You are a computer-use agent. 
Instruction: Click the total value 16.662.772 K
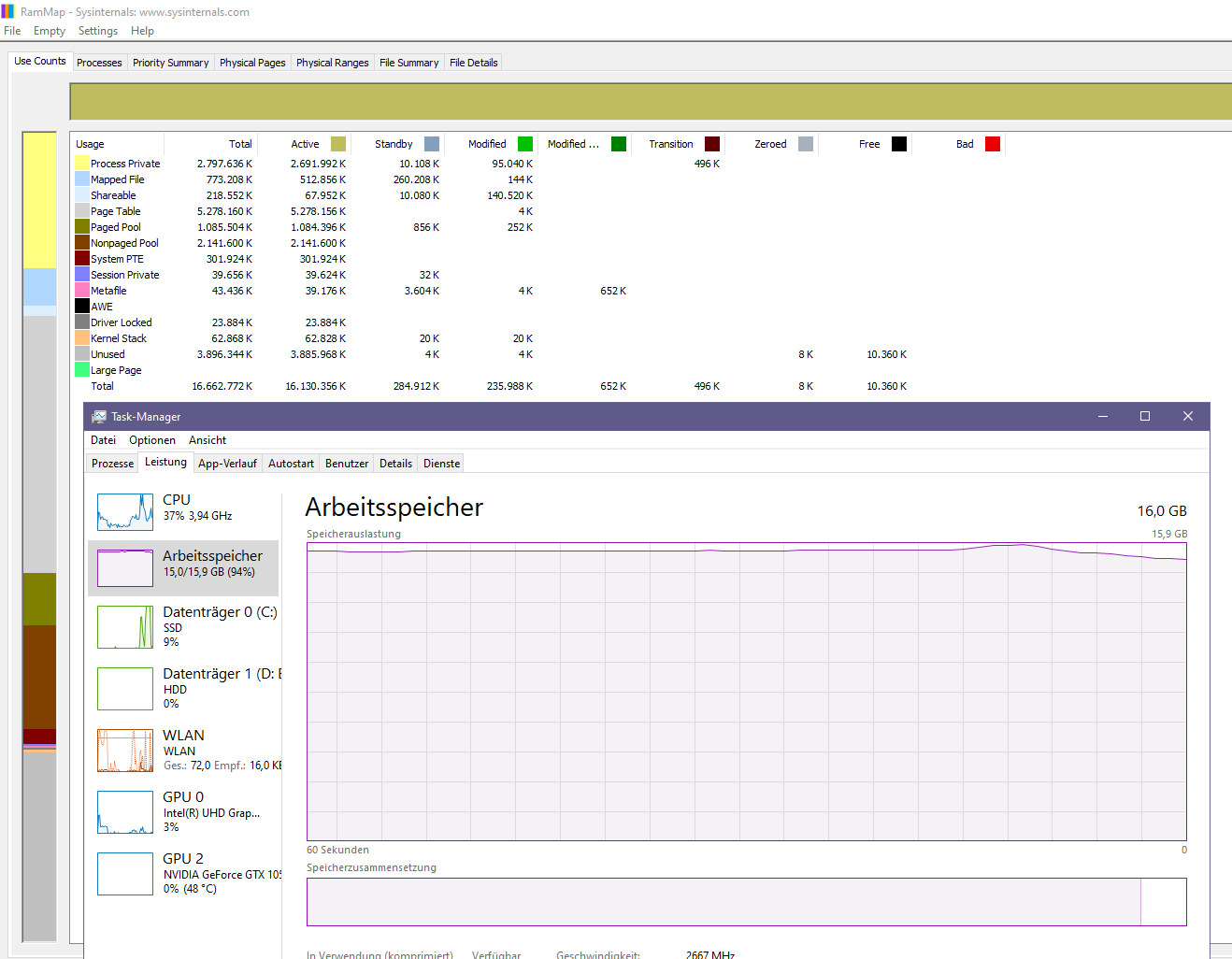222,386
